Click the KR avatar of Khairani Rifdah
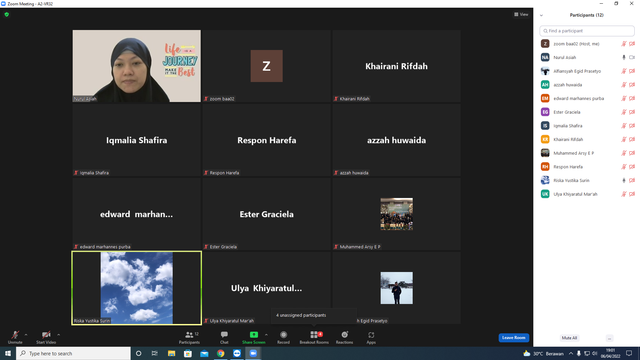The image size is (640, 360). 545,139
